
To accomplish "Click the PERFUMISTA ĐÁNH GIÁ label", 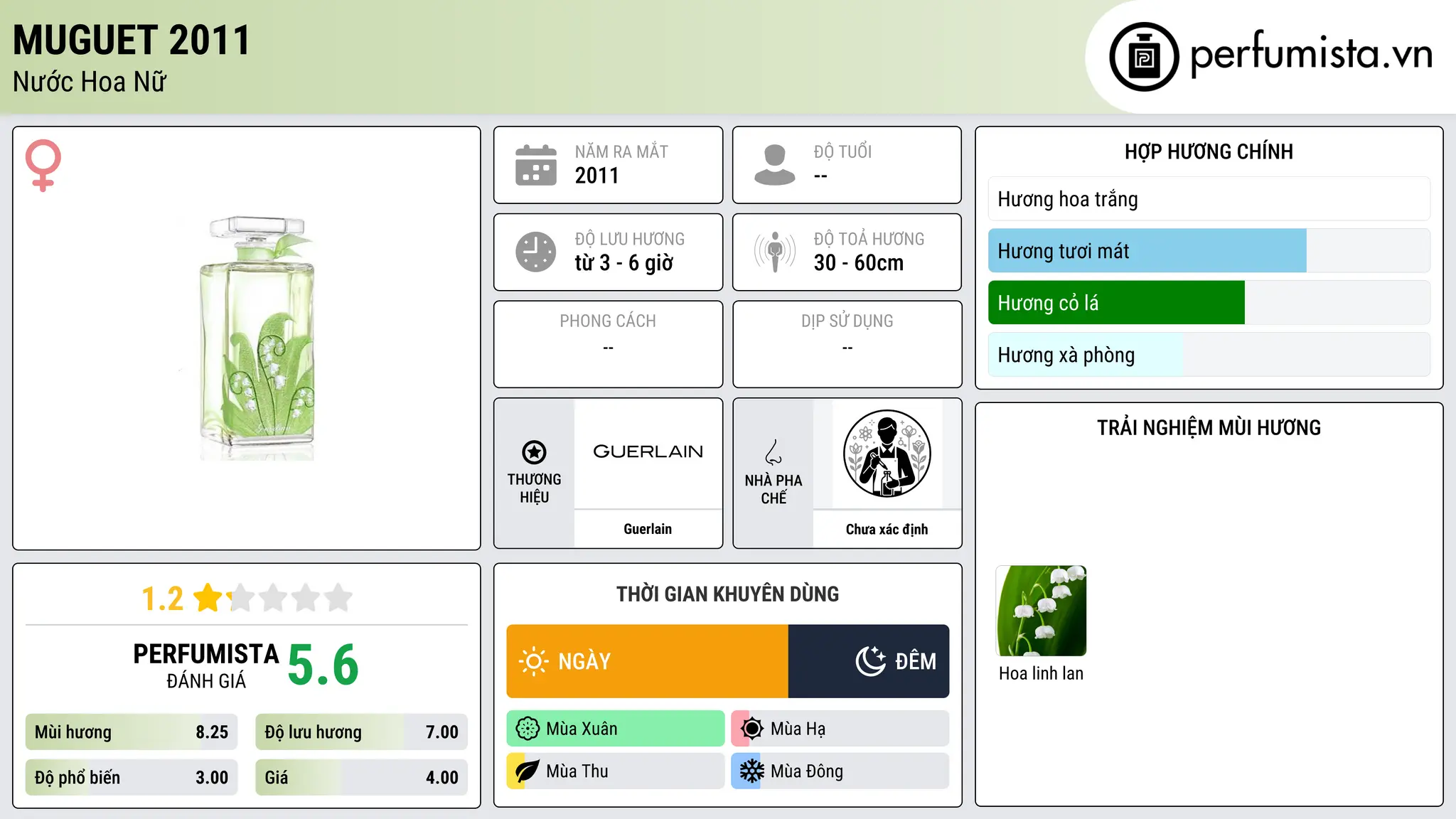I will 206,666.
